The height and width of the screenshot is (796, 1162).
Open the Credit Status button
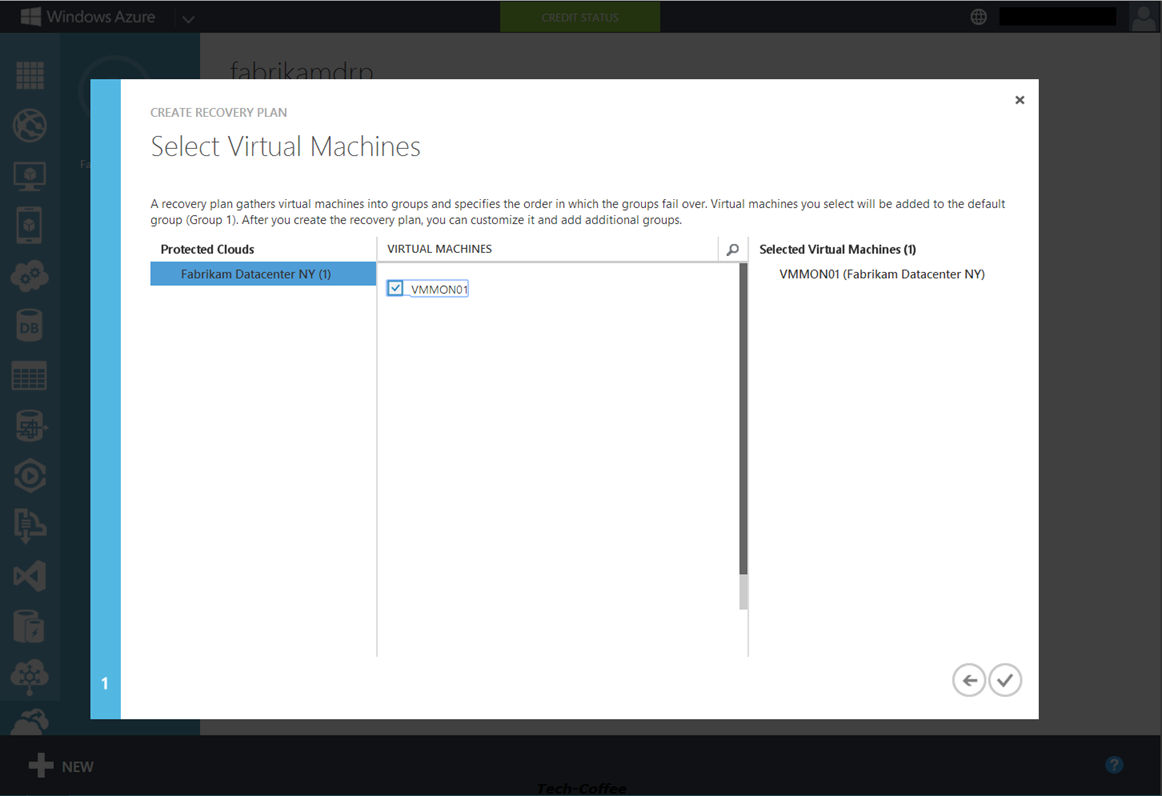tap(580, 17)
